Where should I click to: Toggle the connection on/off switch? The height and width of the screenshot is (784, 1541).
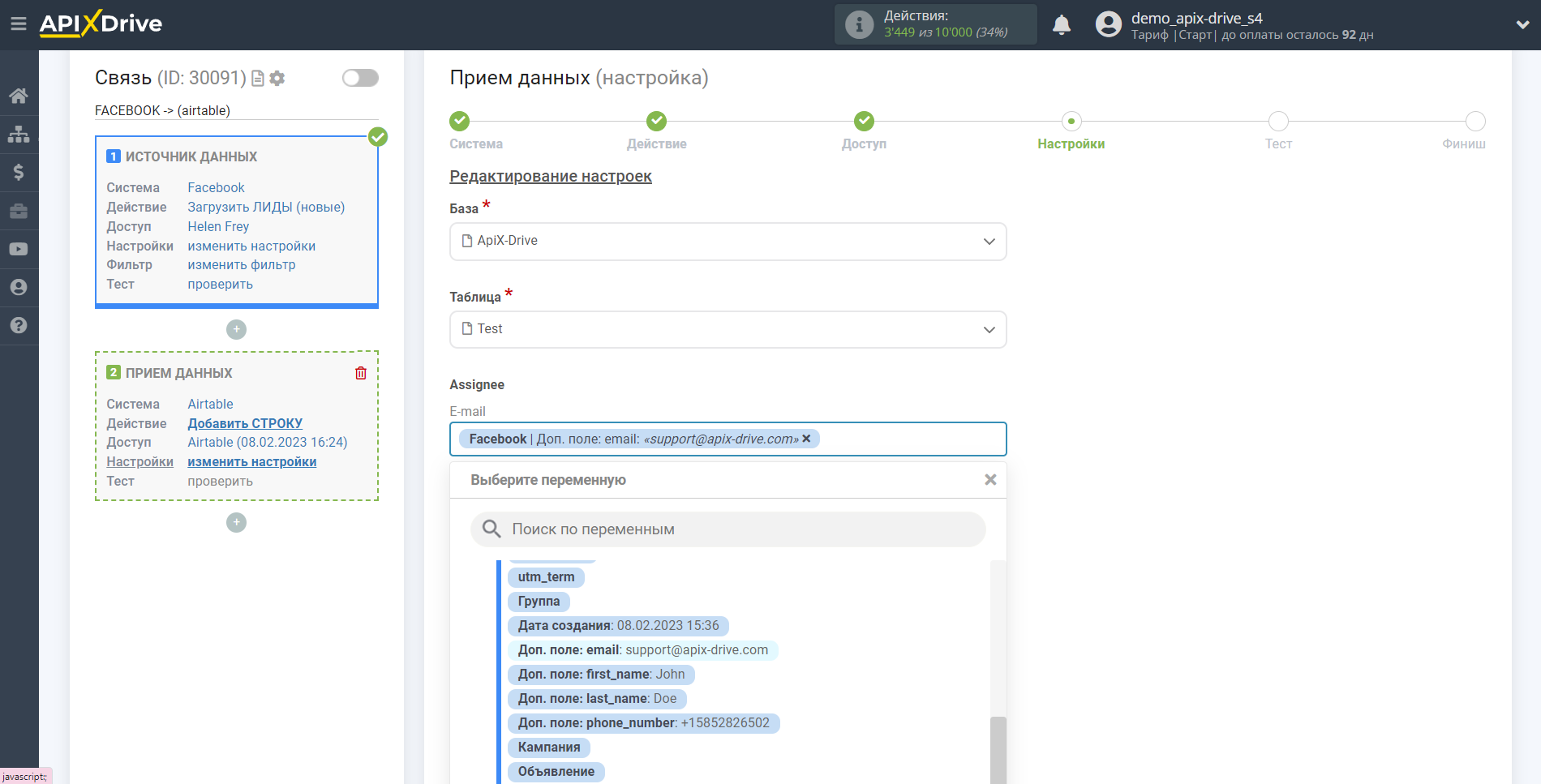point(360,78)
